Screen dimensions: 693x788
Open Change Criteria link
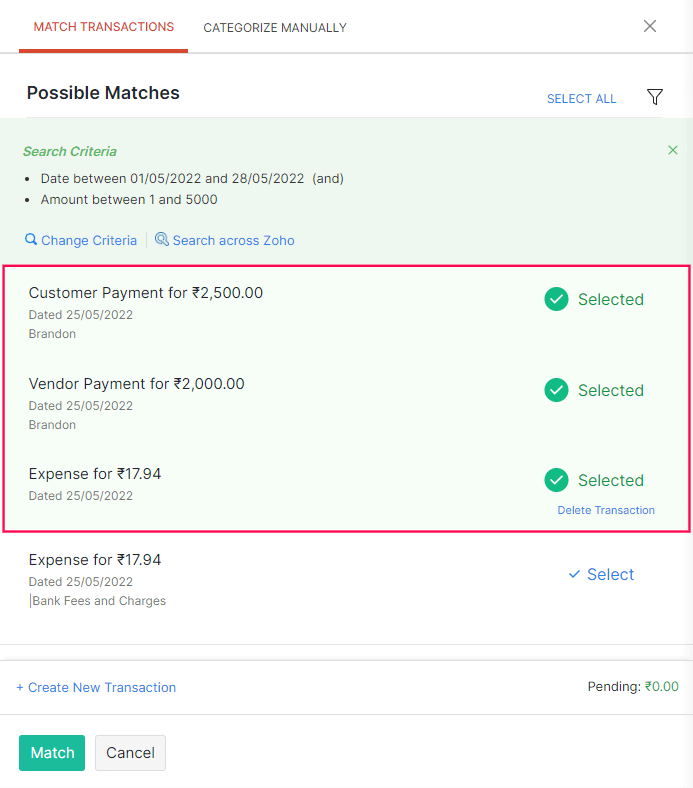click(x=89, y=240)
